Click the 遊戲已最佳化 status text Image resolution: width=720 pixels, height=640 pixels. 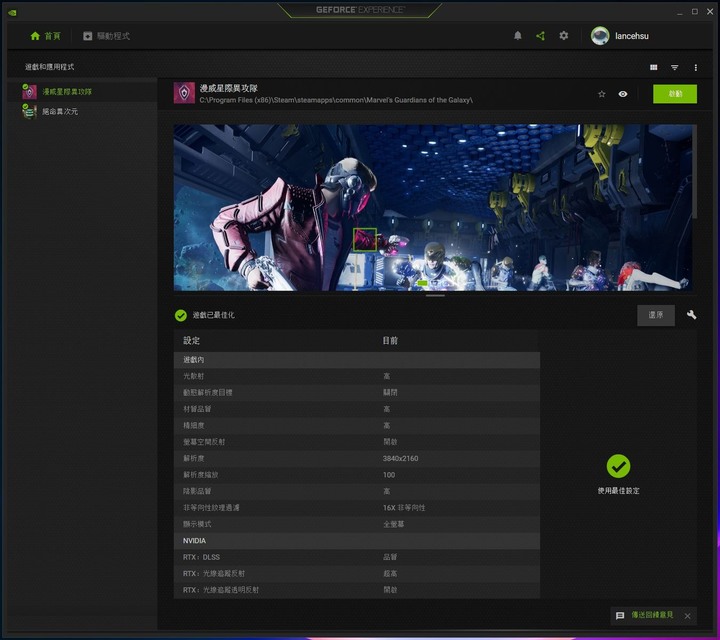pos(214,315)
